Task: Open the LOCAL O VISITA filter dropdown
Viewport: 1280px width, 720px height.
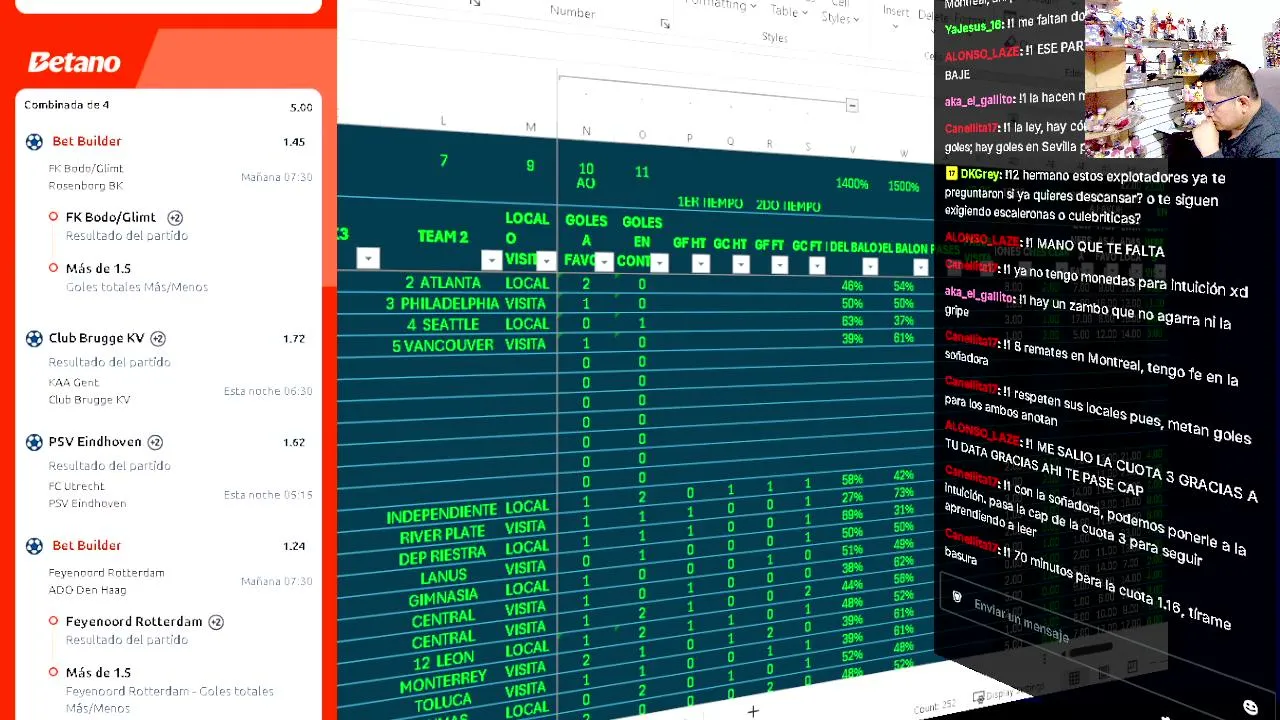Action: coord(546,261)
